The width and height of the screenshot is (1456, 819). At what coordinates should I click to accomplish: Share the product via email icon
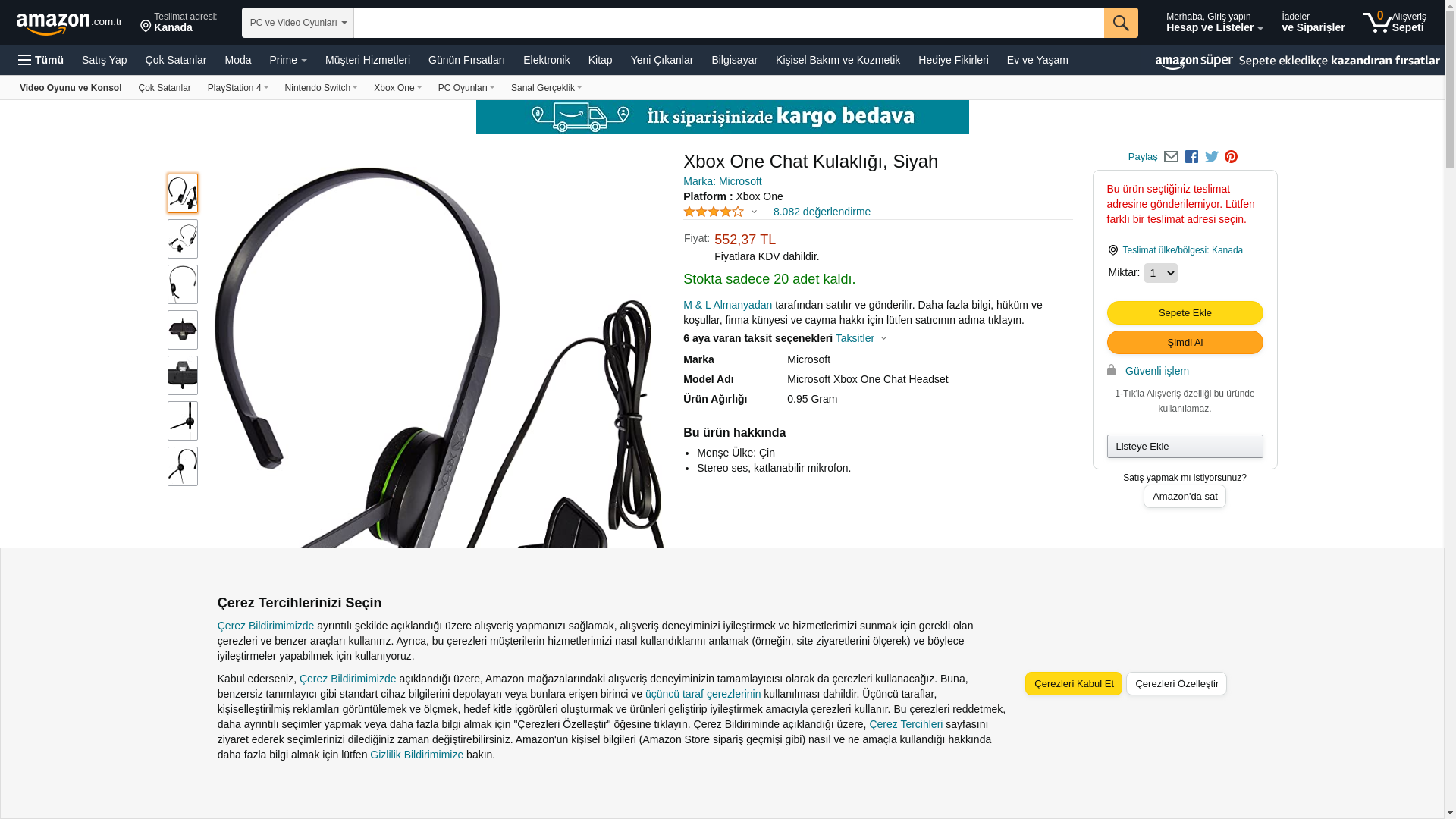pos(1171,157)
